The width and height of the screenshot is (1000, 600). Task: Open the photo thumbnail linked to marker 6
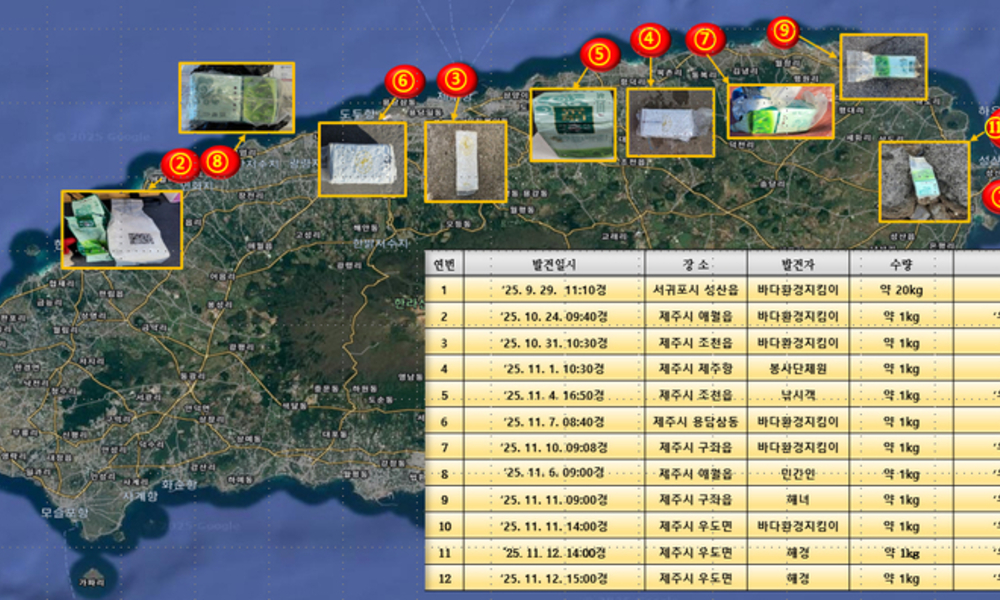362,159
